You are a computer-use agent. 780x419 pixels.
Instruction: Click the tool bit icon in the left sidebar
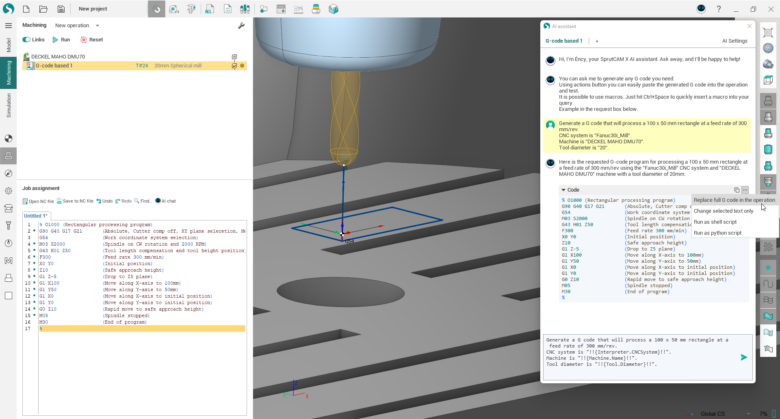pyautogui.click(x=8, y=225)
